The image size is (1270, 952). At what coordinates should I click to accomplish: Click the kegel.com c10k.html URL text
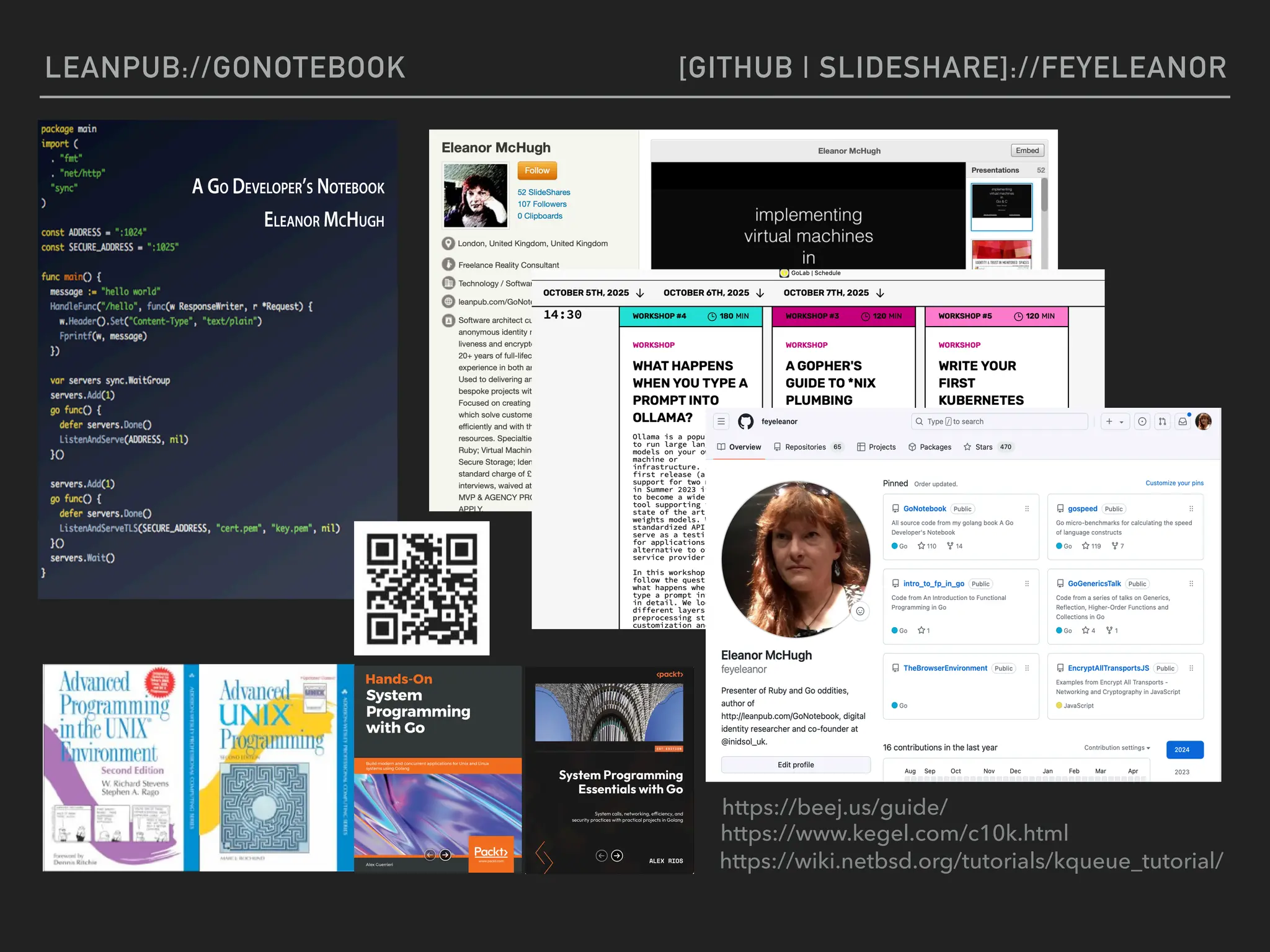[x=895, y=834]
